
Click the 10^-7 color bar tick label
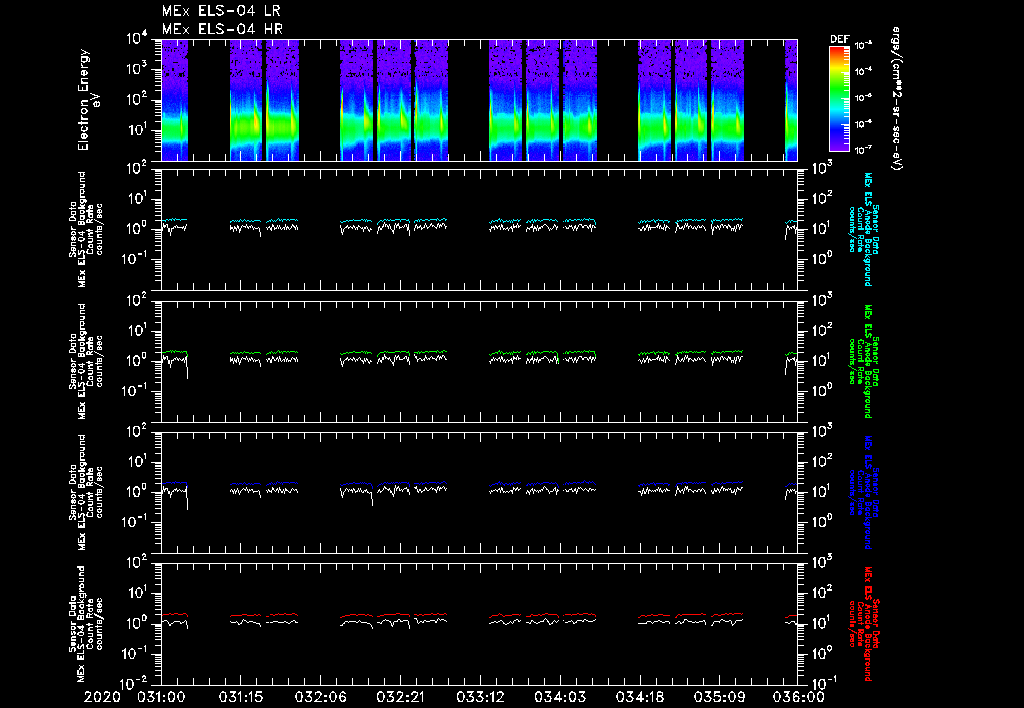click(864, 150)
